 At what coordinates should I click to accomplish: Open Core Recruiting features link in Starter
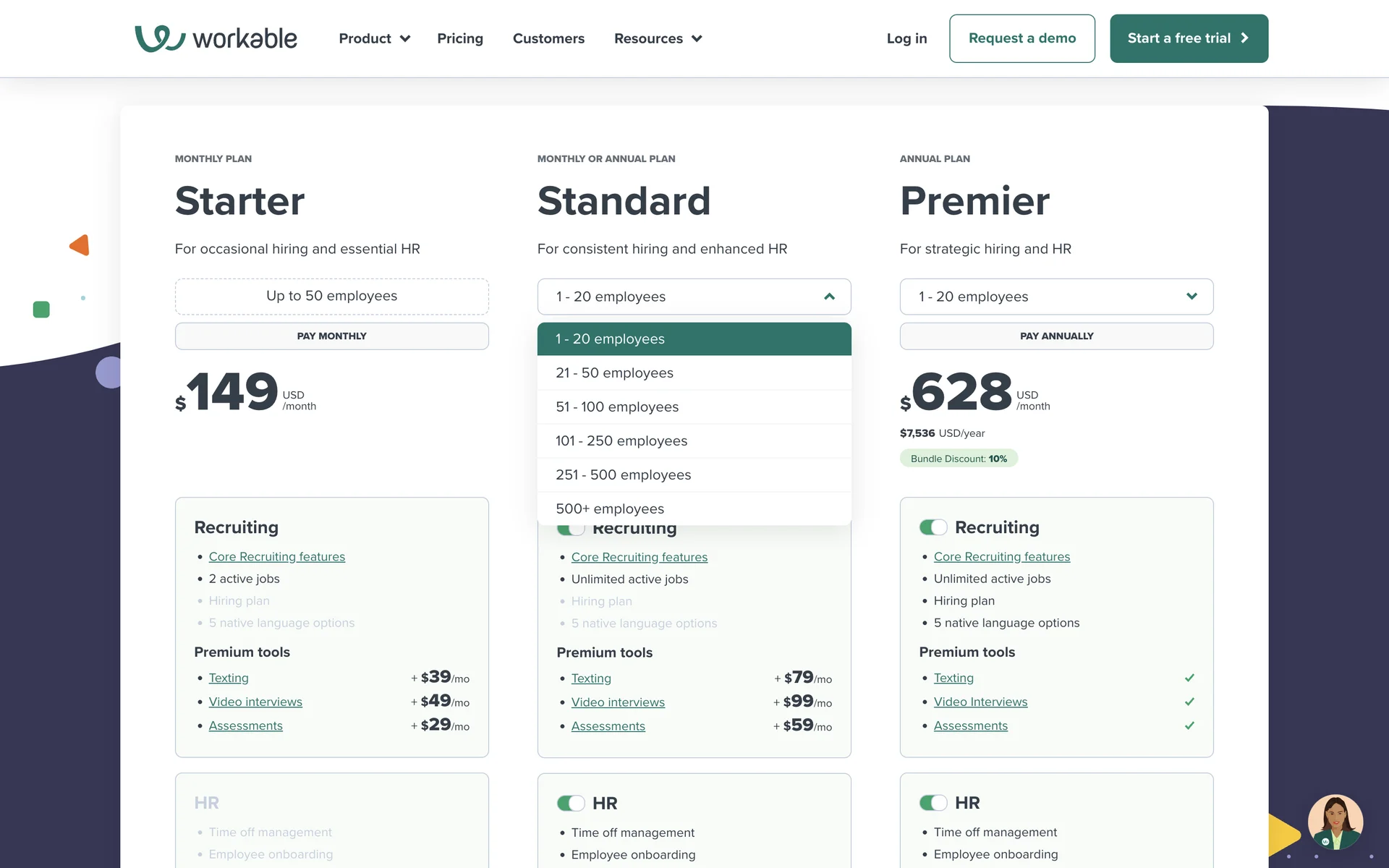pyautogui.click(x=276, y=557)
